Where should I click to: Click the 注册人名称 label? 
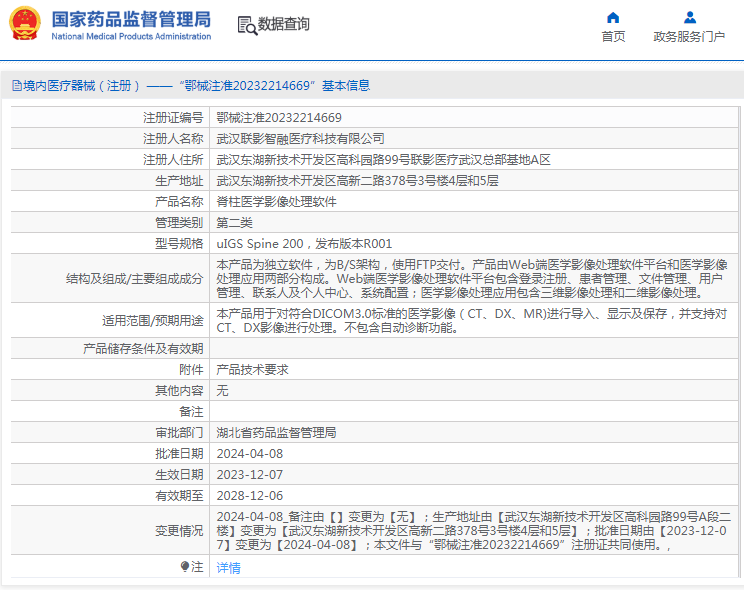pyautogui.click(x=173, y=139)
